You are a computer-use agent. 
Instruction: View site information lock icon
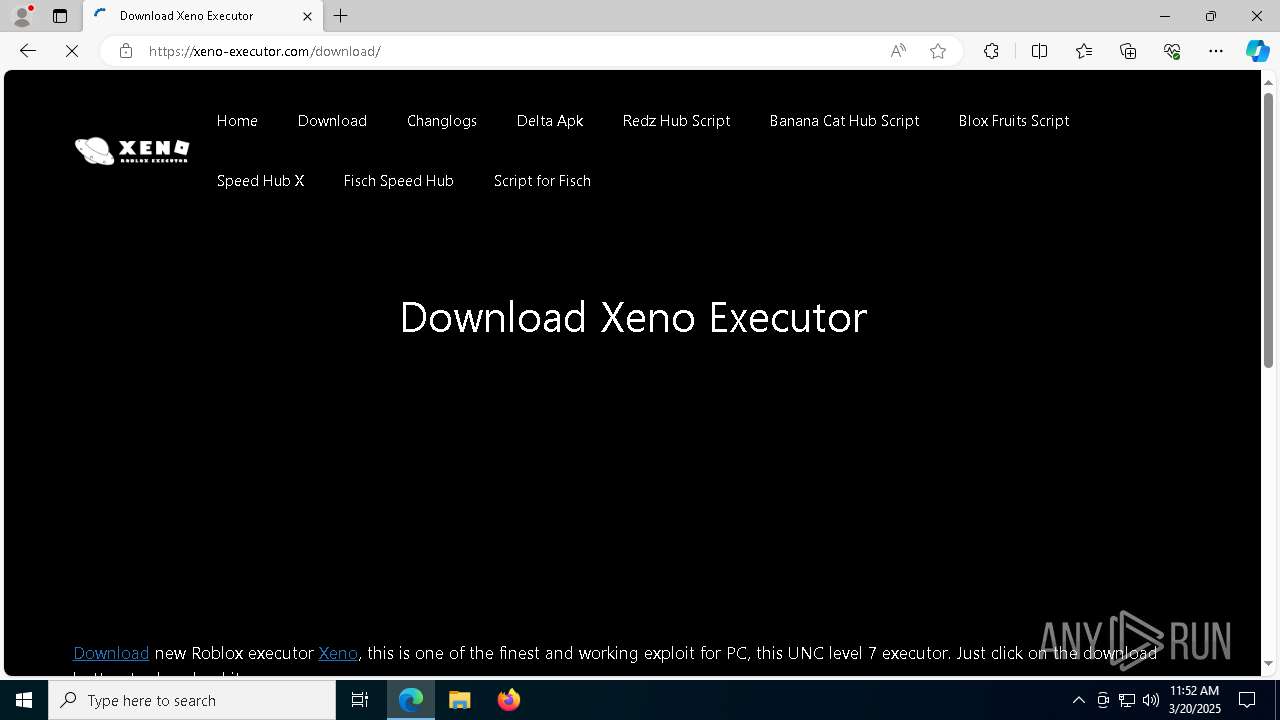(125, 51)
